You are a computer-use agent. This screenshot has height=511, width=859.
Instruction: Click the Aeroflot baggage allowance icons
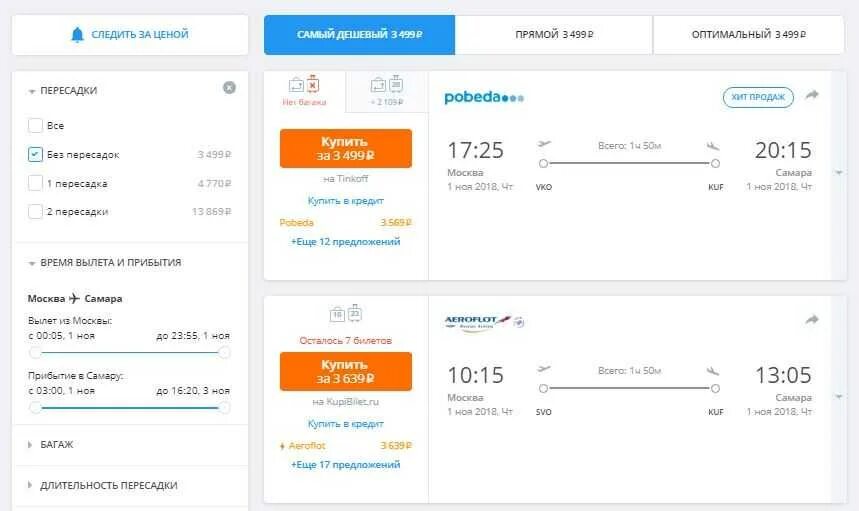click(x=346, y=313)
